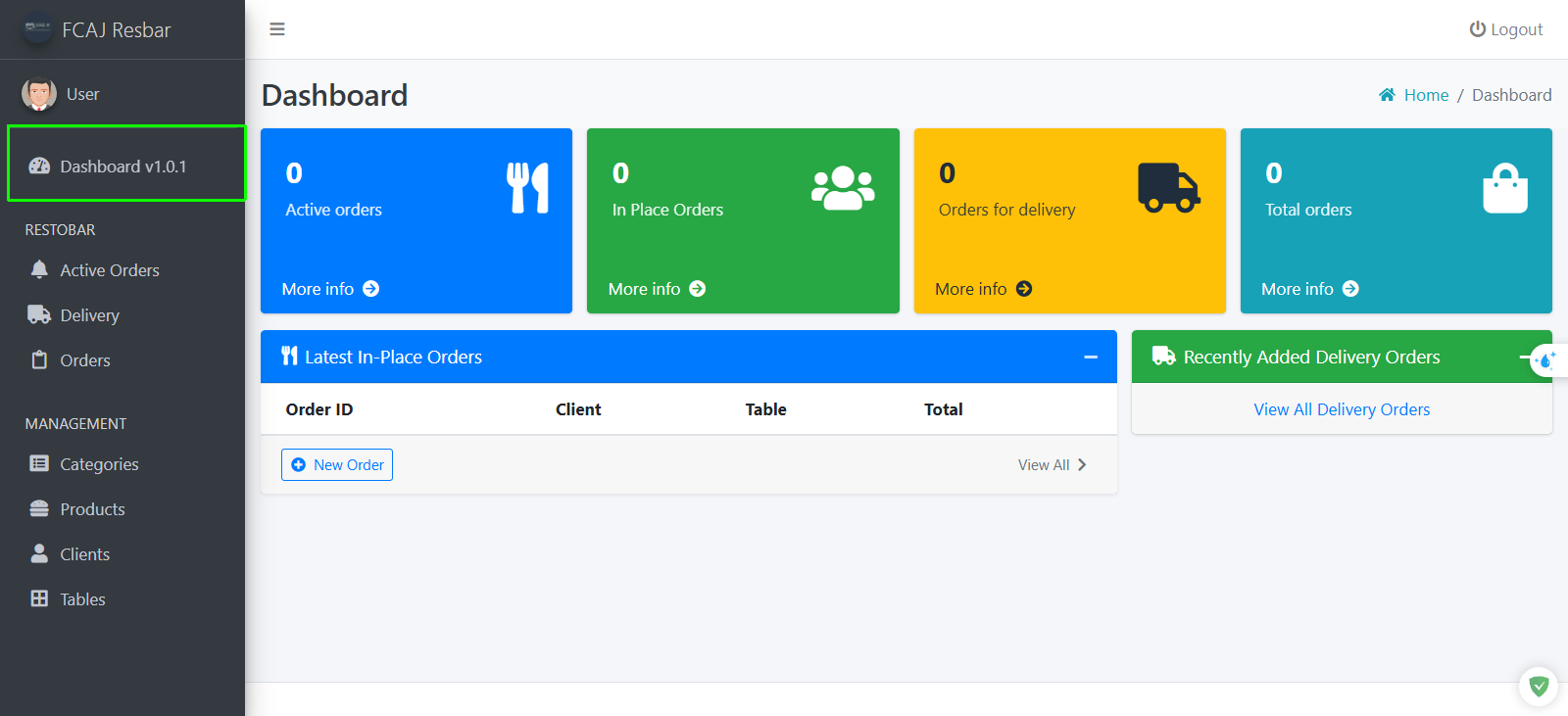This screenshot has width=1568, height=716.
Task: Open the Delivery sidebar item
Action: 122,315
